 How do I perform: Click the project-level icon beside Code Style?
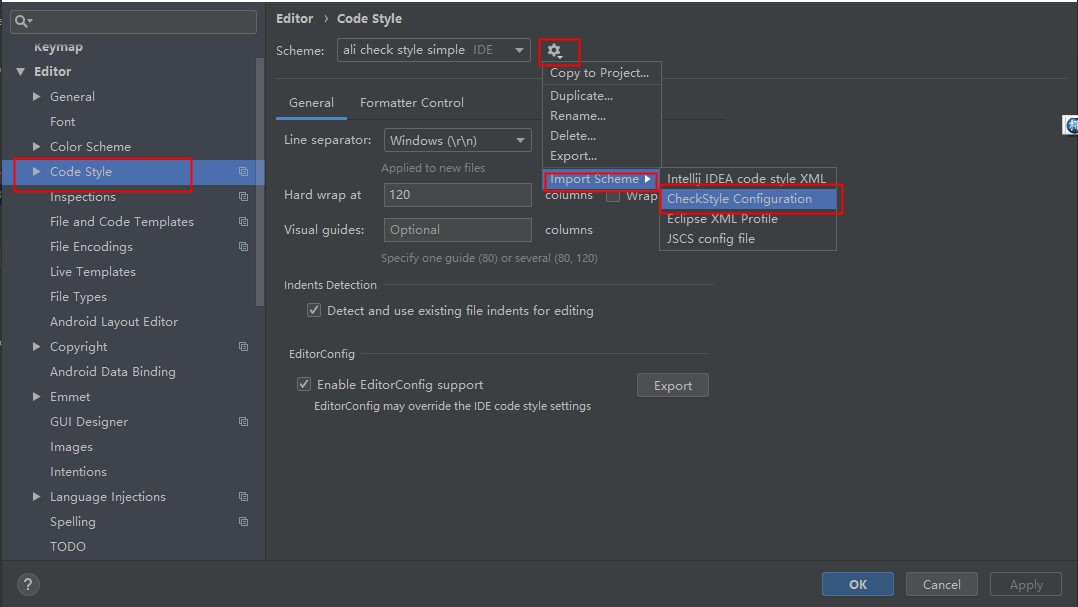pos(243,172)
